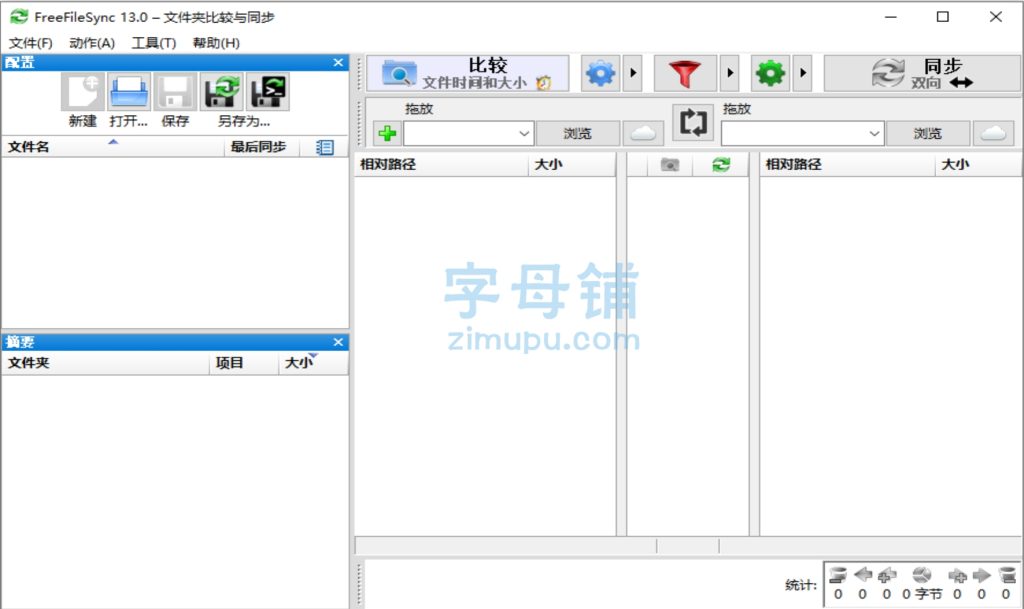Start the Compare folders button
Image resolution: width=1024 pixels, height=609 pixels.
468,73
